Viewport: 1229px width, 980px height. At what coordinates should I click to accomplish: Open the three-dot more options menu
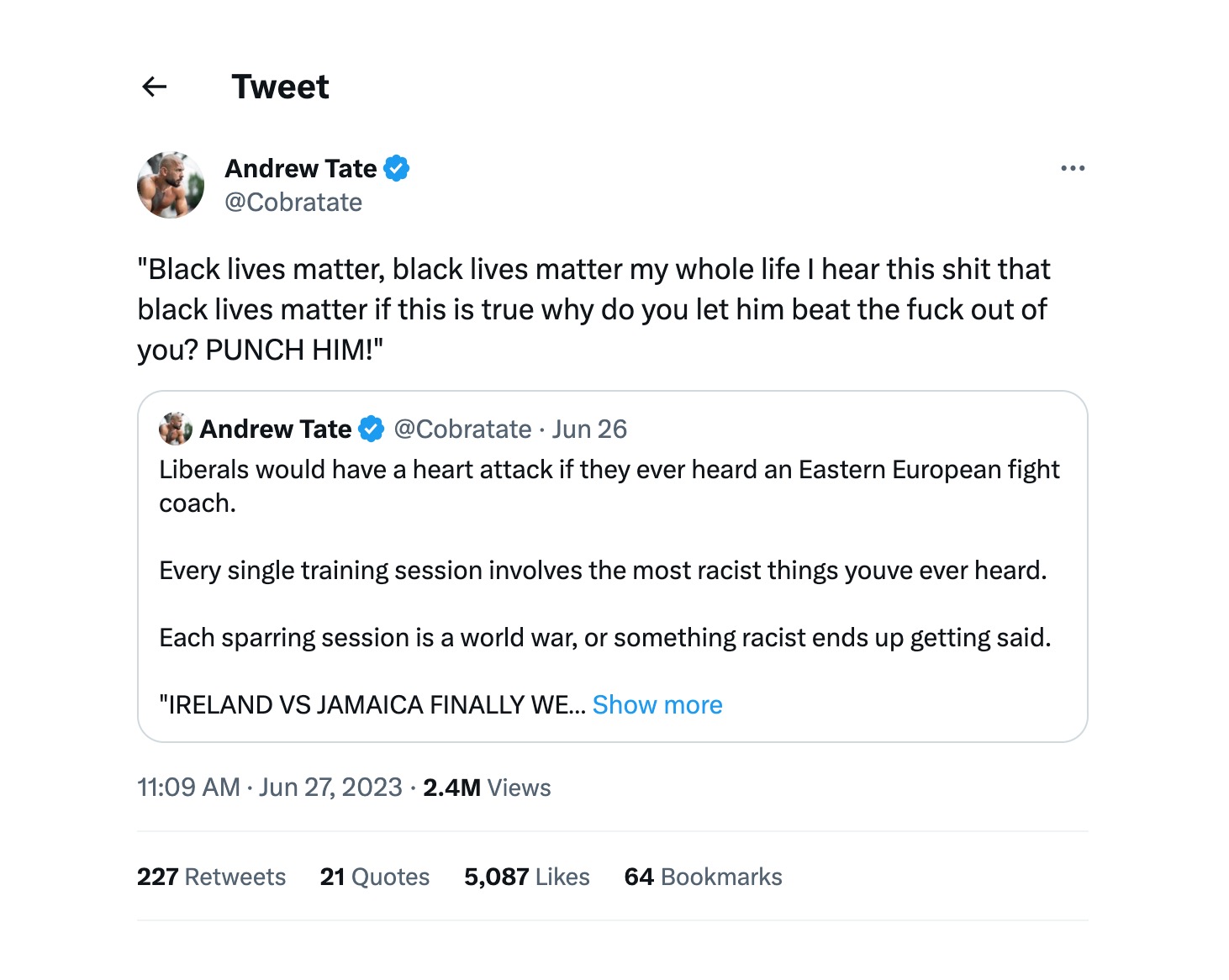(x=1072, y=168)
